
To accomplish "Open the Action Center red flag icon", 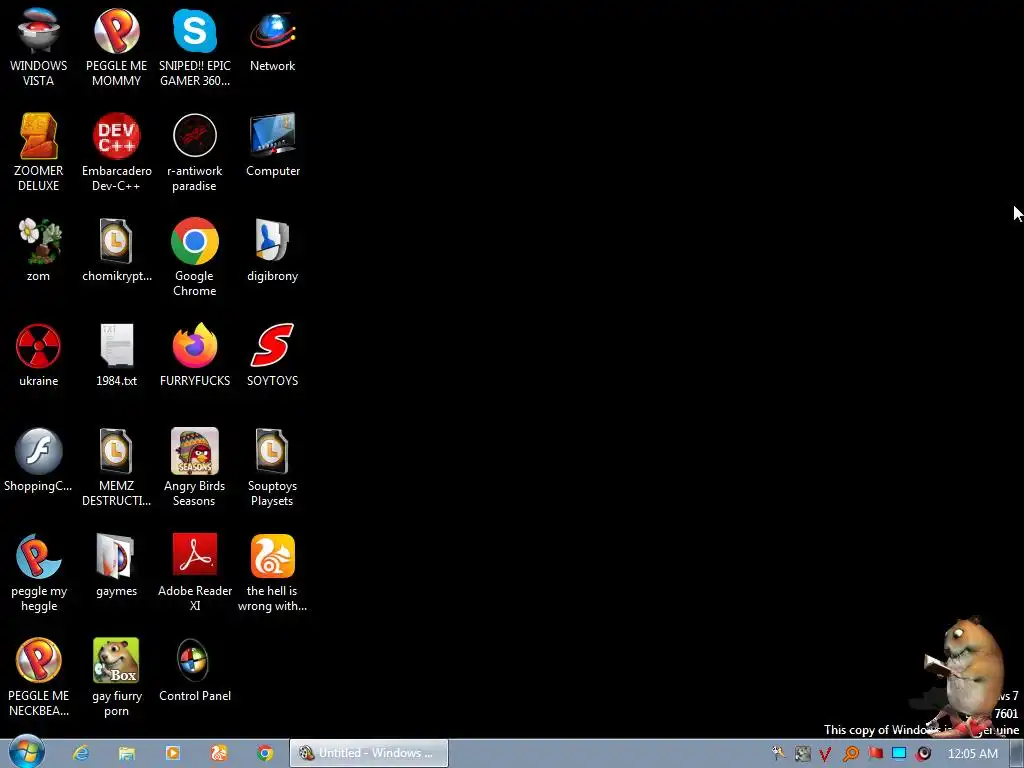I will click(x=875, y=753).
